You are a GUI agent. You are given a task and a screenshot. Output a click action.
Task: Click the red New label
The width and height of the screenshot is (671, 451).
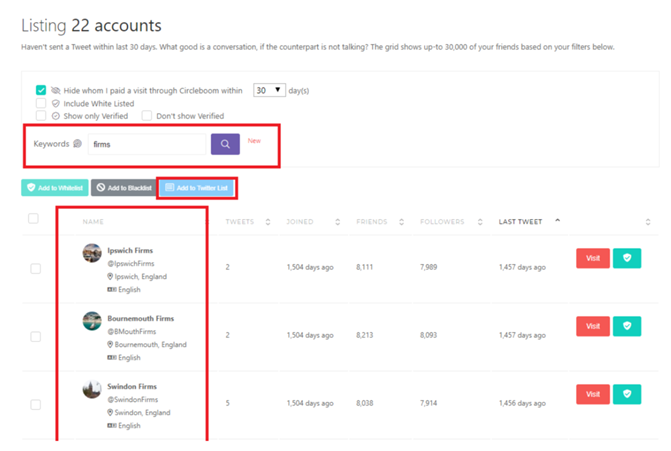point(254,141)
